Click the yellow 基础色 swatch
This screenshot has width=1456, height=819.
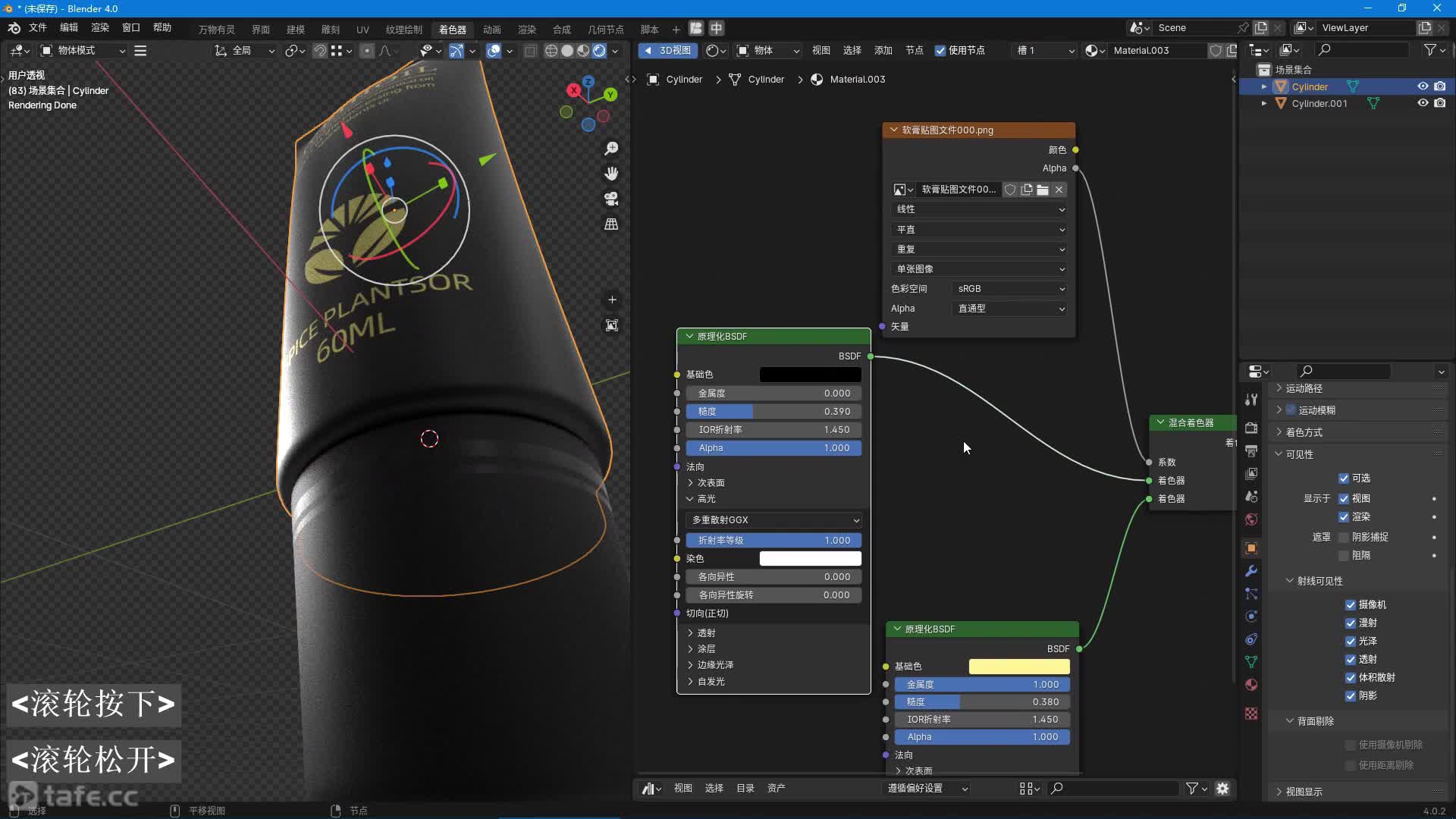1019,667
